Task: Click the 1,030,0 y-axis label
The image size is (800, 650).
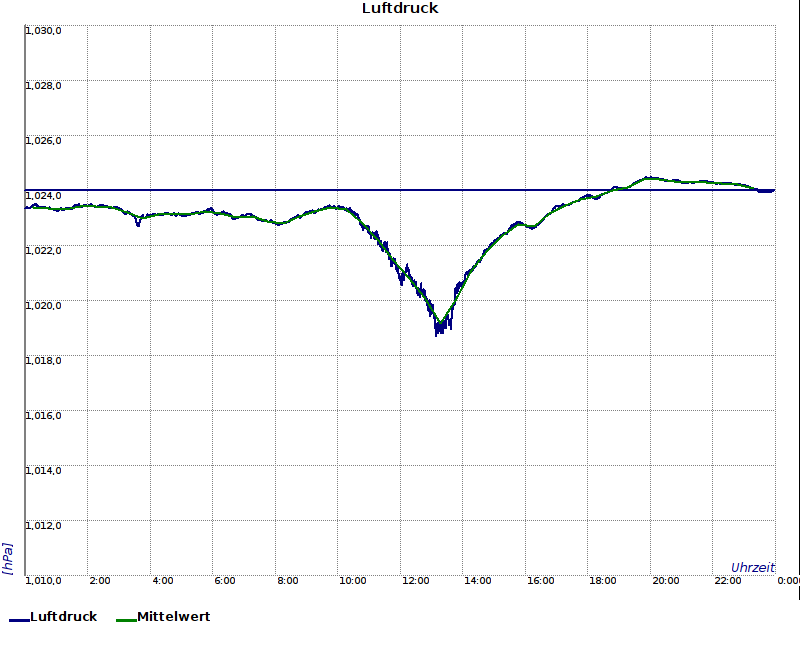Action: coord(43,31)
